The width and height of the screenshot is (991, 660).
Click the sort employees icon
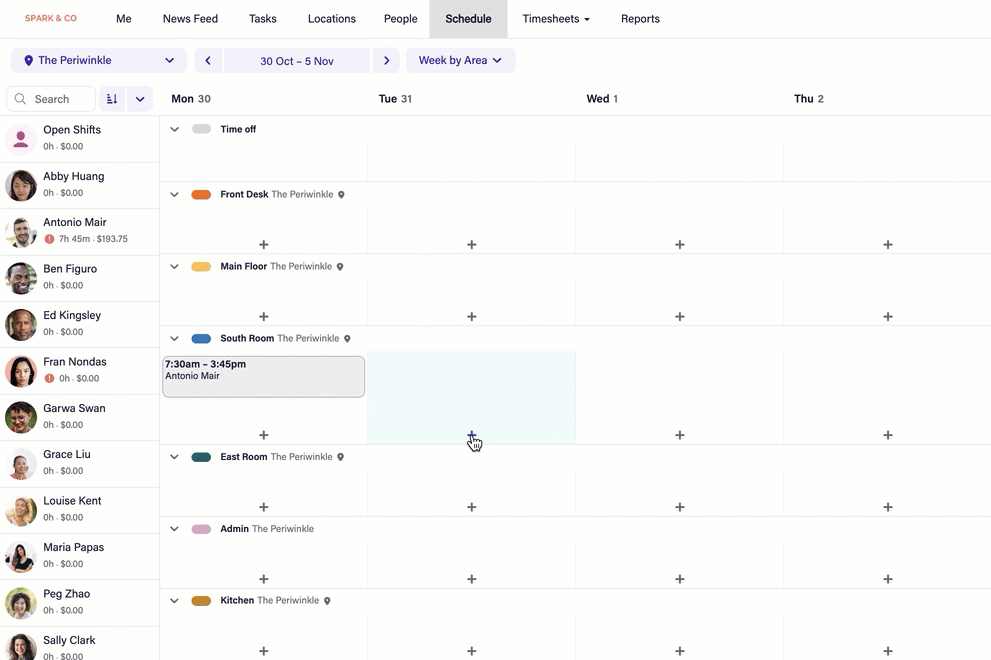pyautogui.click(x=112, y=99)
